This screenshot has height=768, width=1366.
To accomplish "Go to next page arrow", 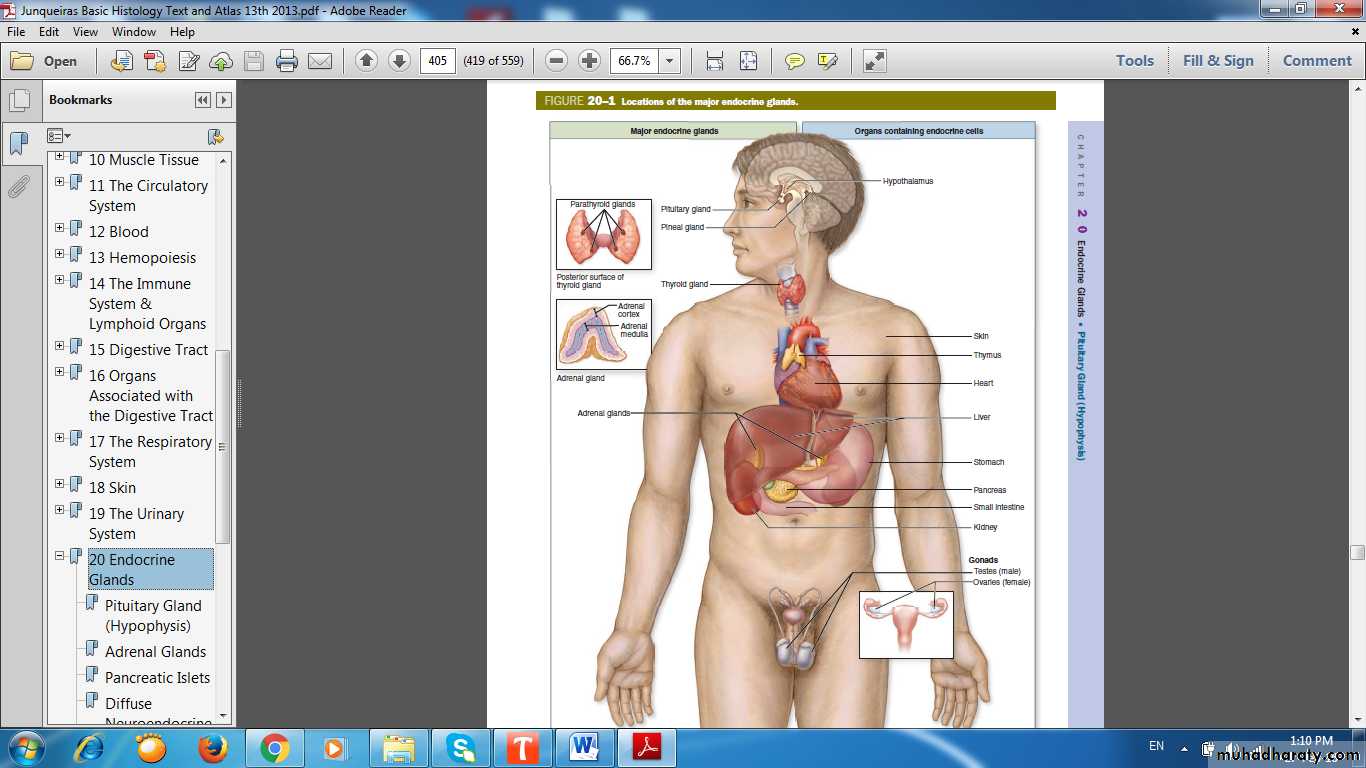I will 399,61.
